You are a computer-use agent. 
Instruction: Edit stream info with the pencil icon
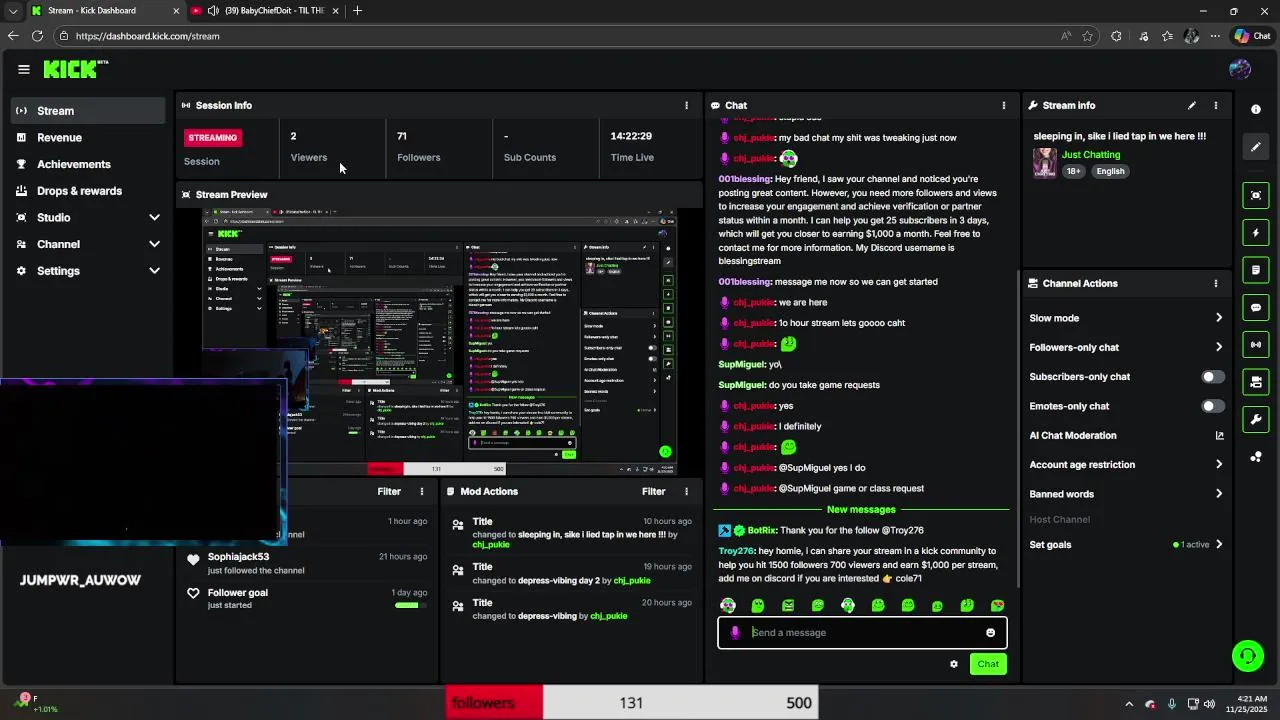pyautogui.click(x=1191, y=105)
